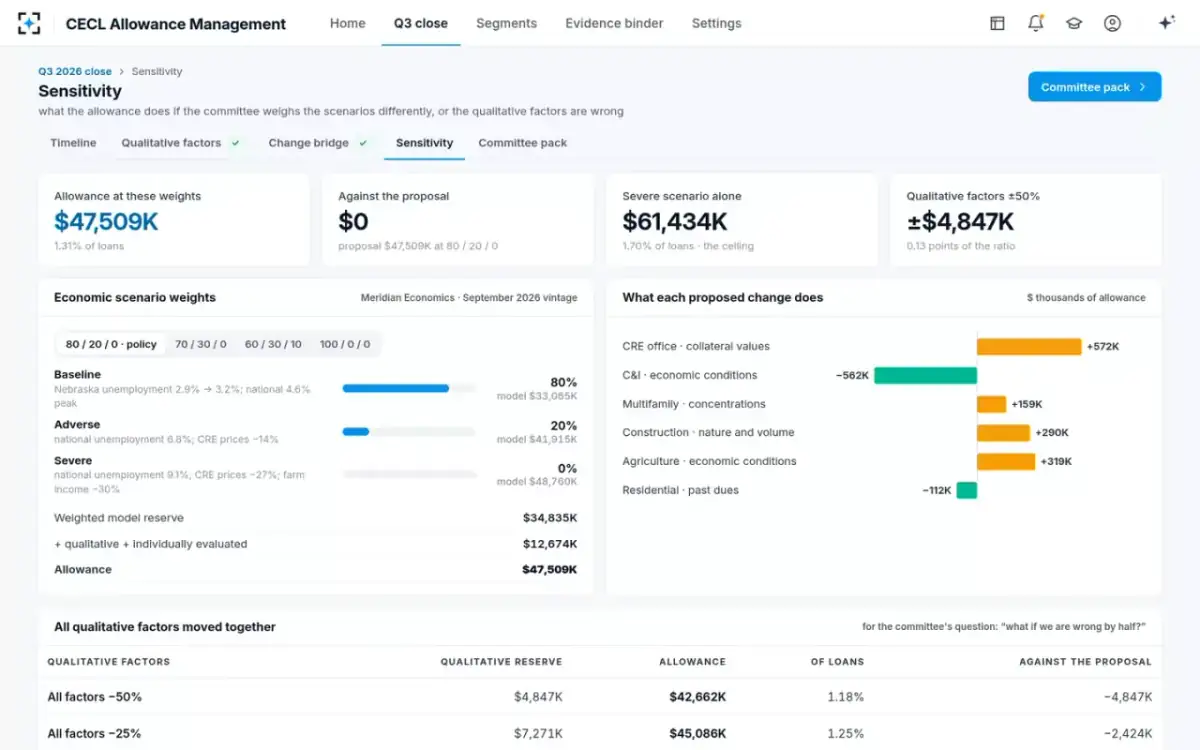1200x750 pixels.
Task: Follow the Q3 2026 close breadcrumb link
Action: point(75,72)
